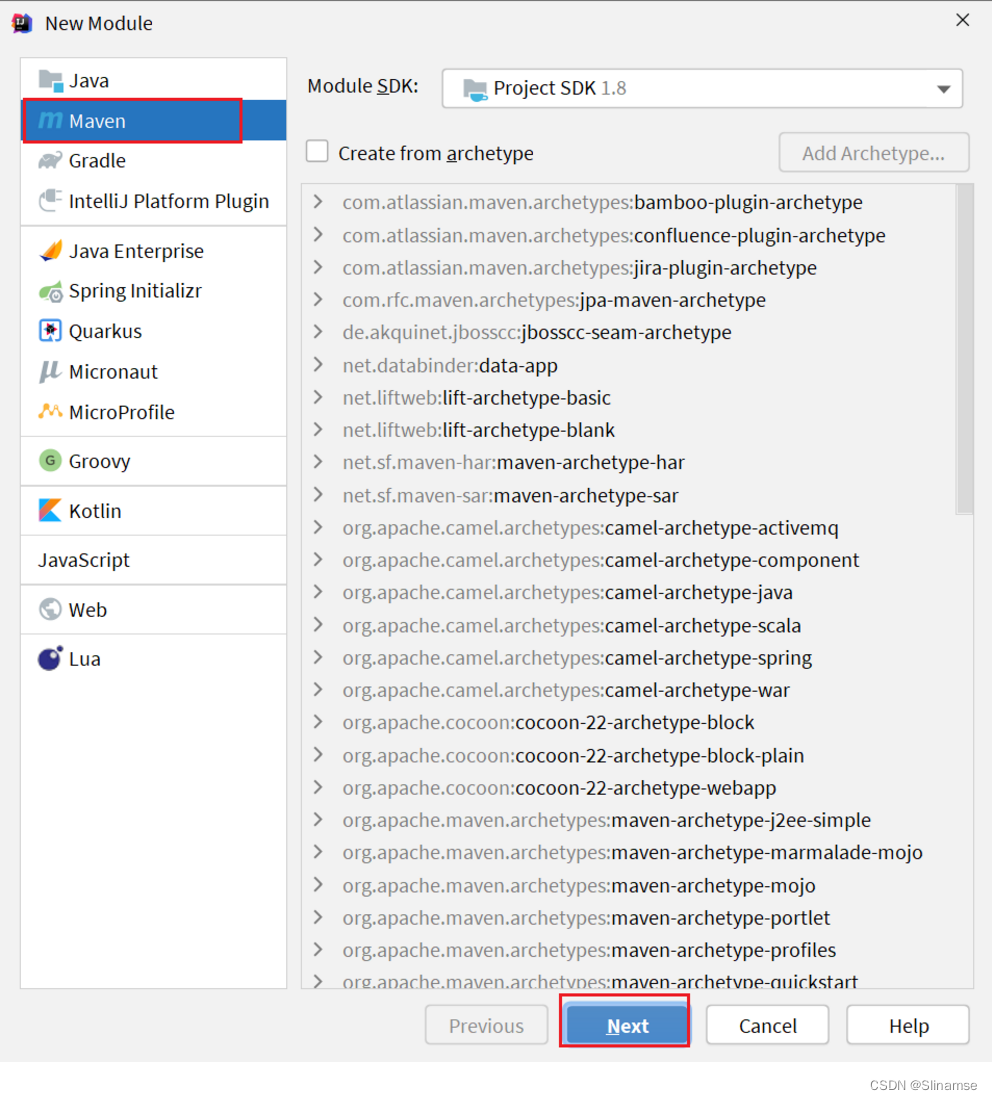Select Micronaut module type

[154, 372]
